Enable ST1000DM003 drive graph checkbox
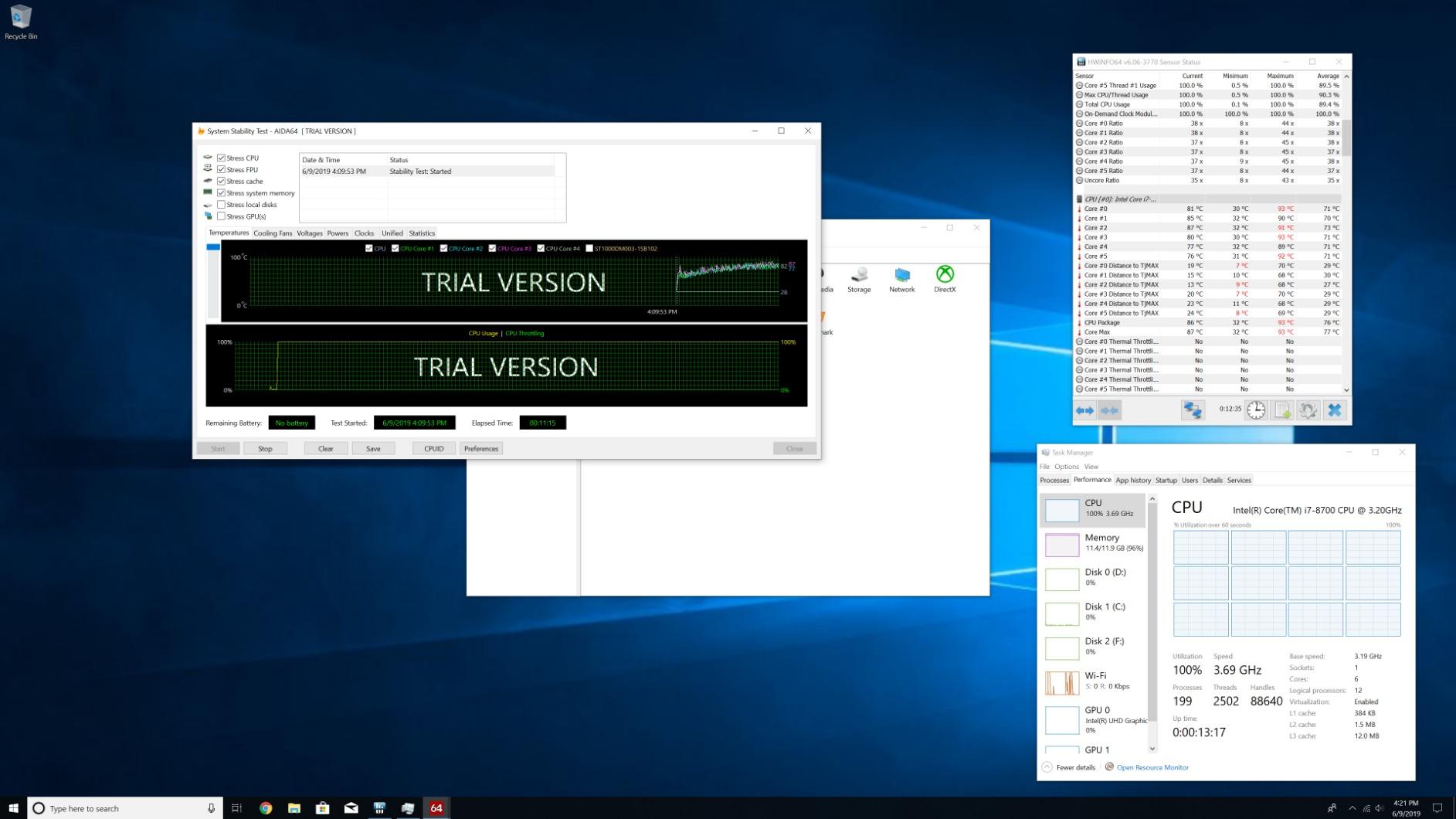The width and height of the screenshot is (1456, 819). (589, 249)
